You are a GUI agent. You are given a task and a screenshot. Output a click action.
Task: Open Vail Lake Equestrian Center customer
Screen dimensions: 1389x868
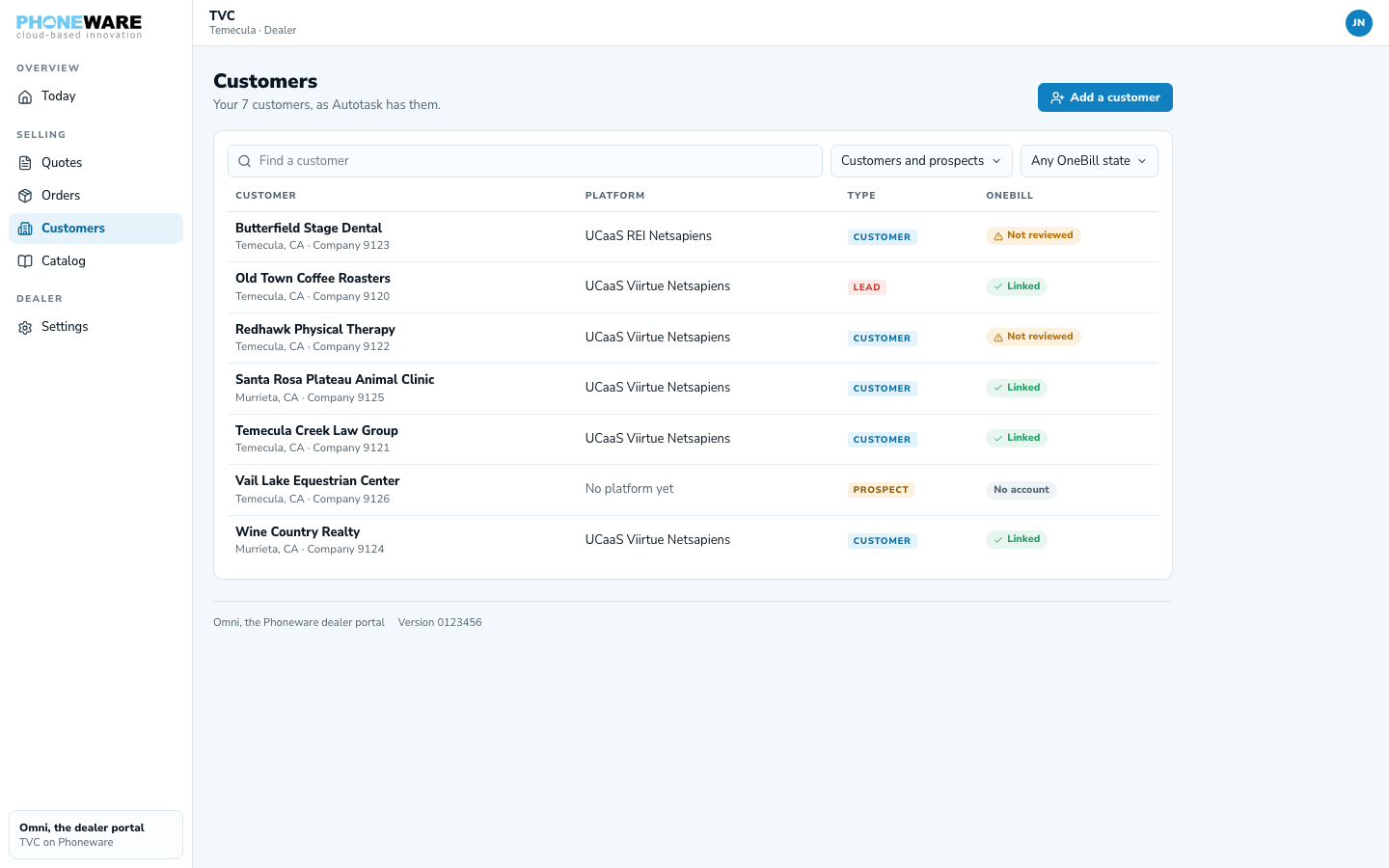click(x=317, y=481)
